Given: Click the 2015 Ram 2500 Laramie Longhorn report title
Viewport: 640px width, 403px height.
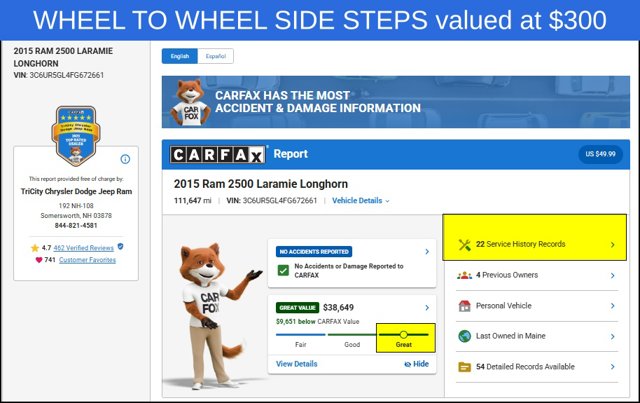Looking at the screenshot, I should pos(261,184).
